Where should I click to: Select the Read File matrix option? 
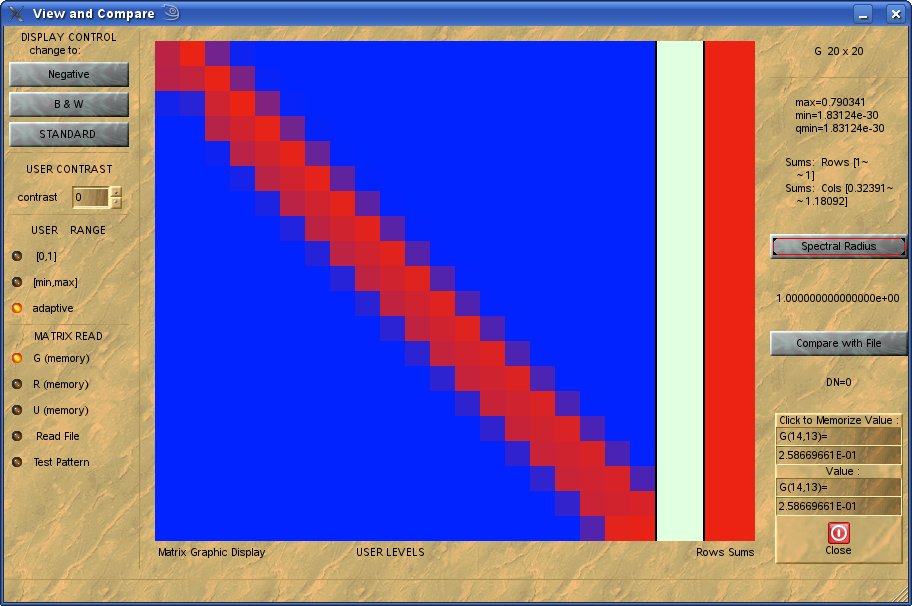point(17,436)
